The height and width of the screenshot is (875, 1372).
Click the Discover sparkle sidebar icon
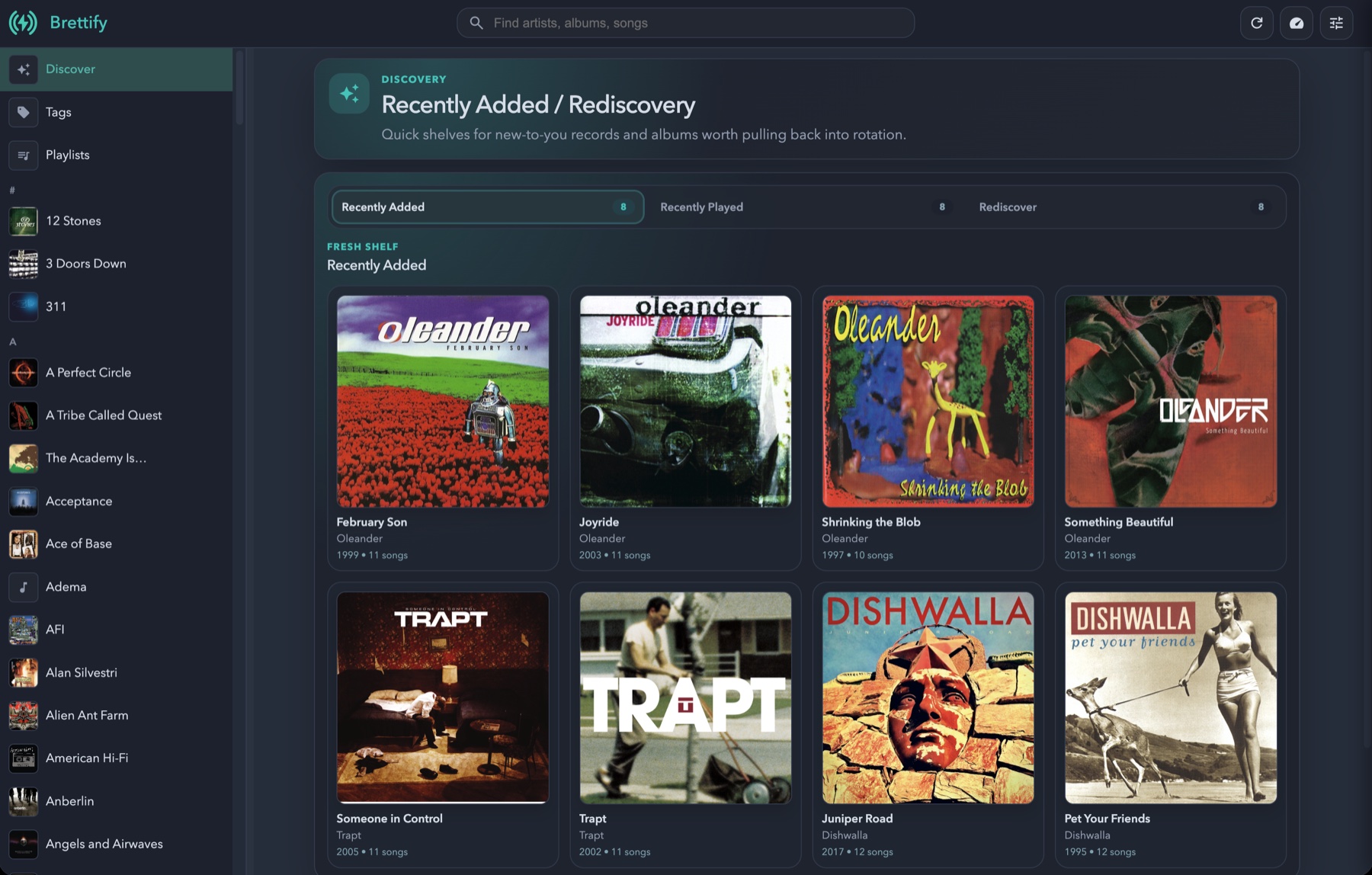tap(24, 69)
